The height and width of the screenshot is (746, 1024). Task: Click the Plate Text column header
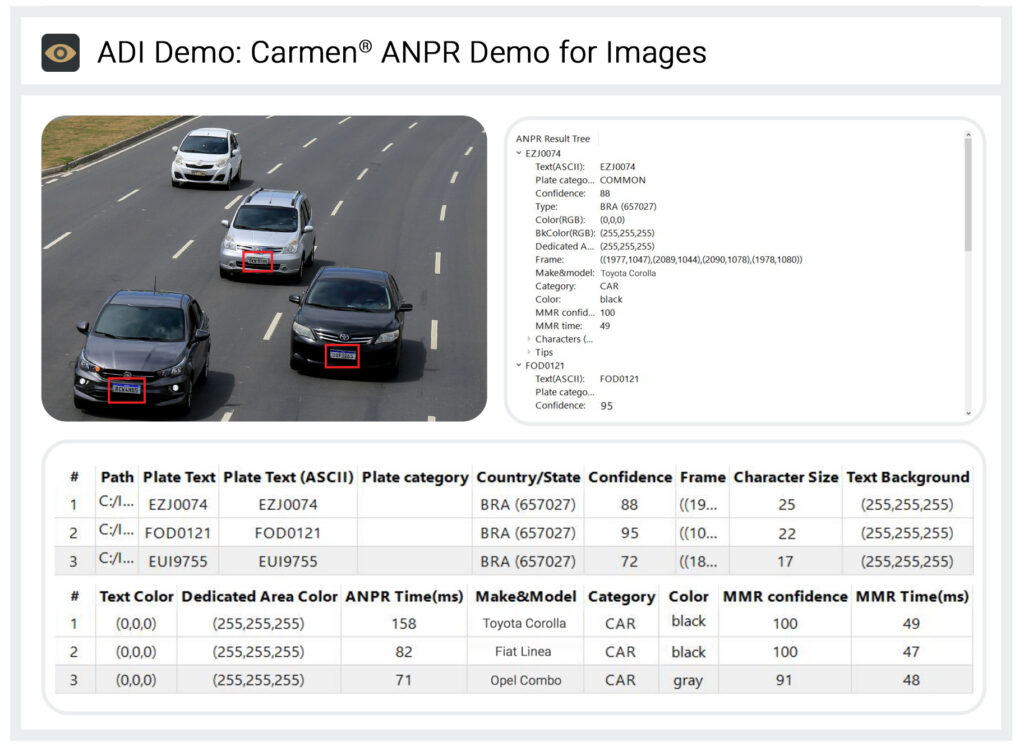tap(179, 477)
